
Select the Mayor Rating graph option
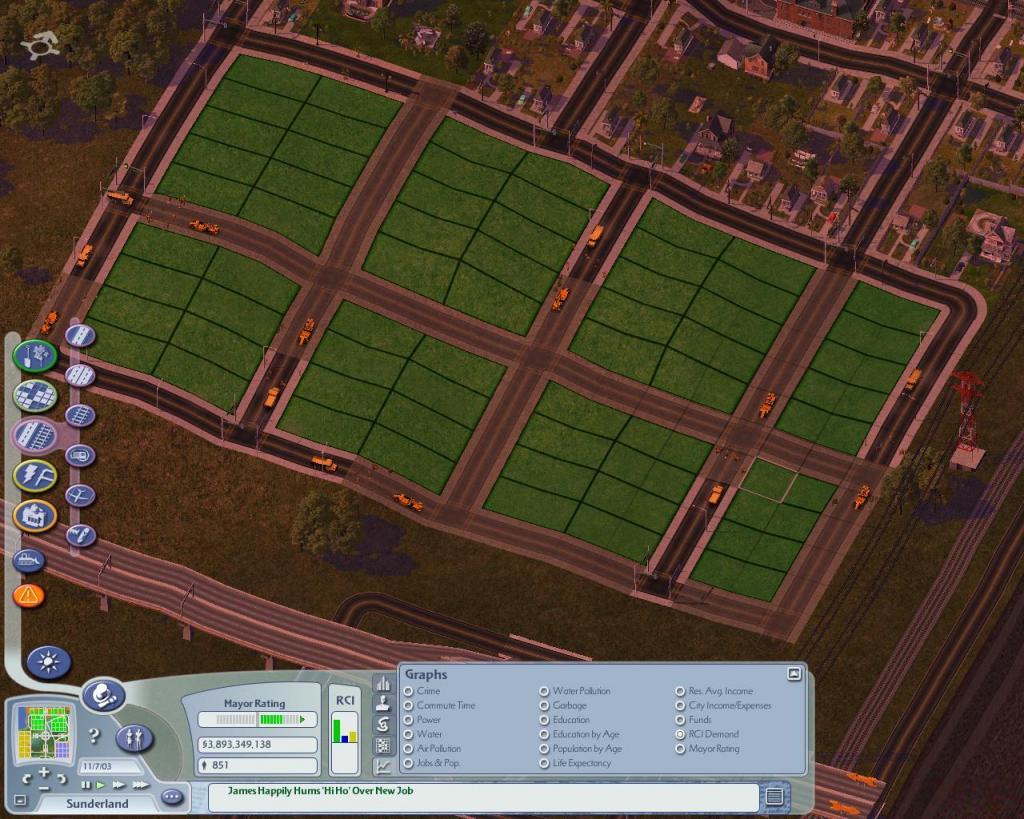pyautogui.click(x=680, y=748)
